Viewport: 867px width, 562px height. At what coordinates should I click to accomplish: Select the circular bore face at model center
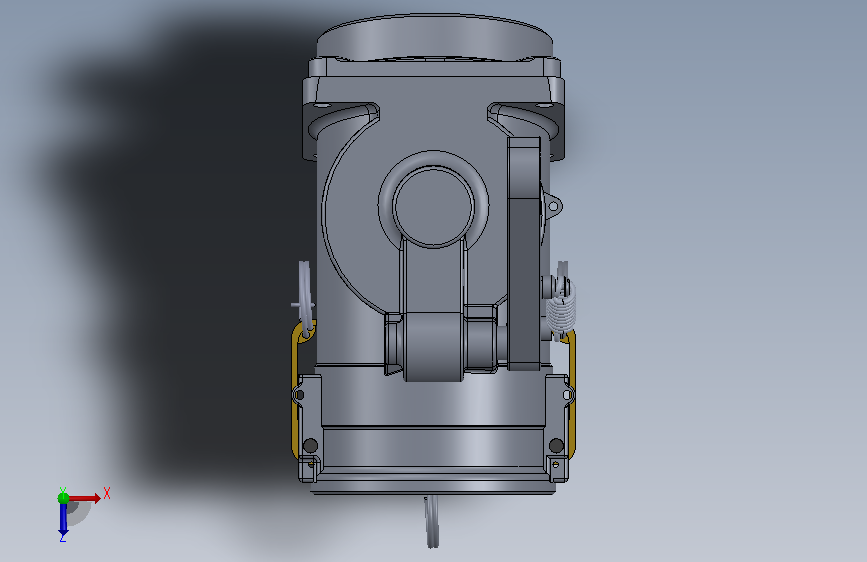434,206
